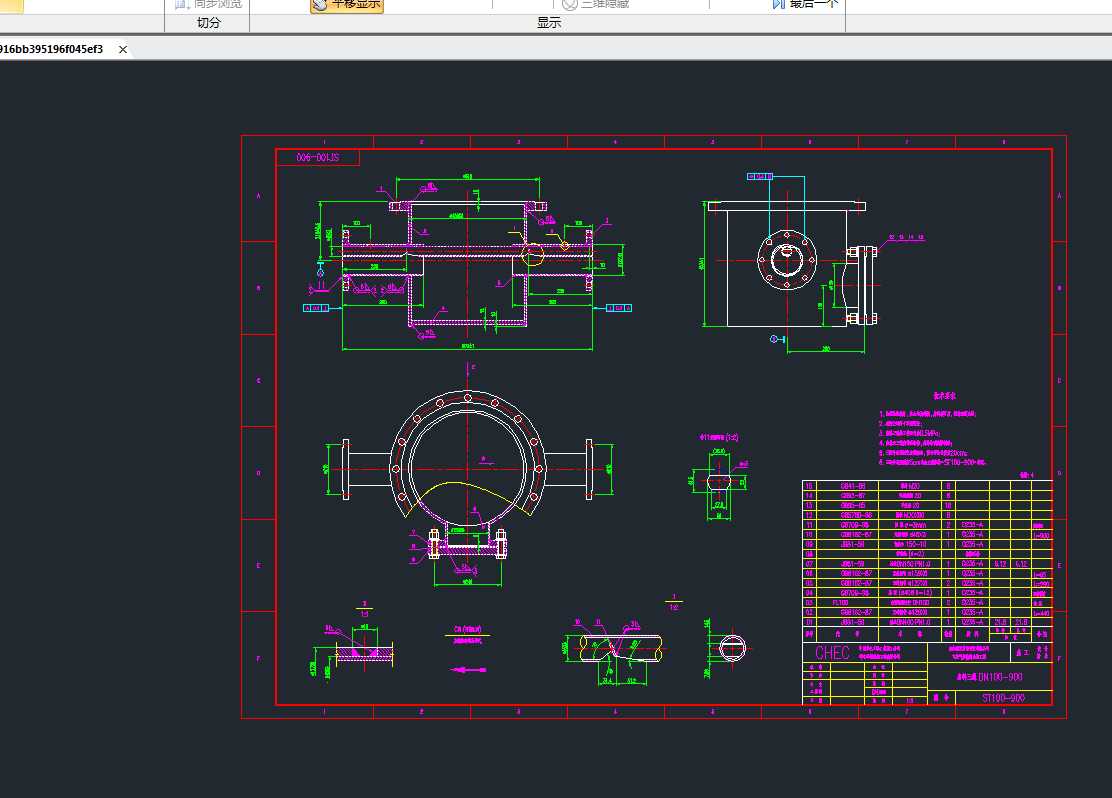
Task: Activate the highlighted pan display tool
Action: point(346,4)
